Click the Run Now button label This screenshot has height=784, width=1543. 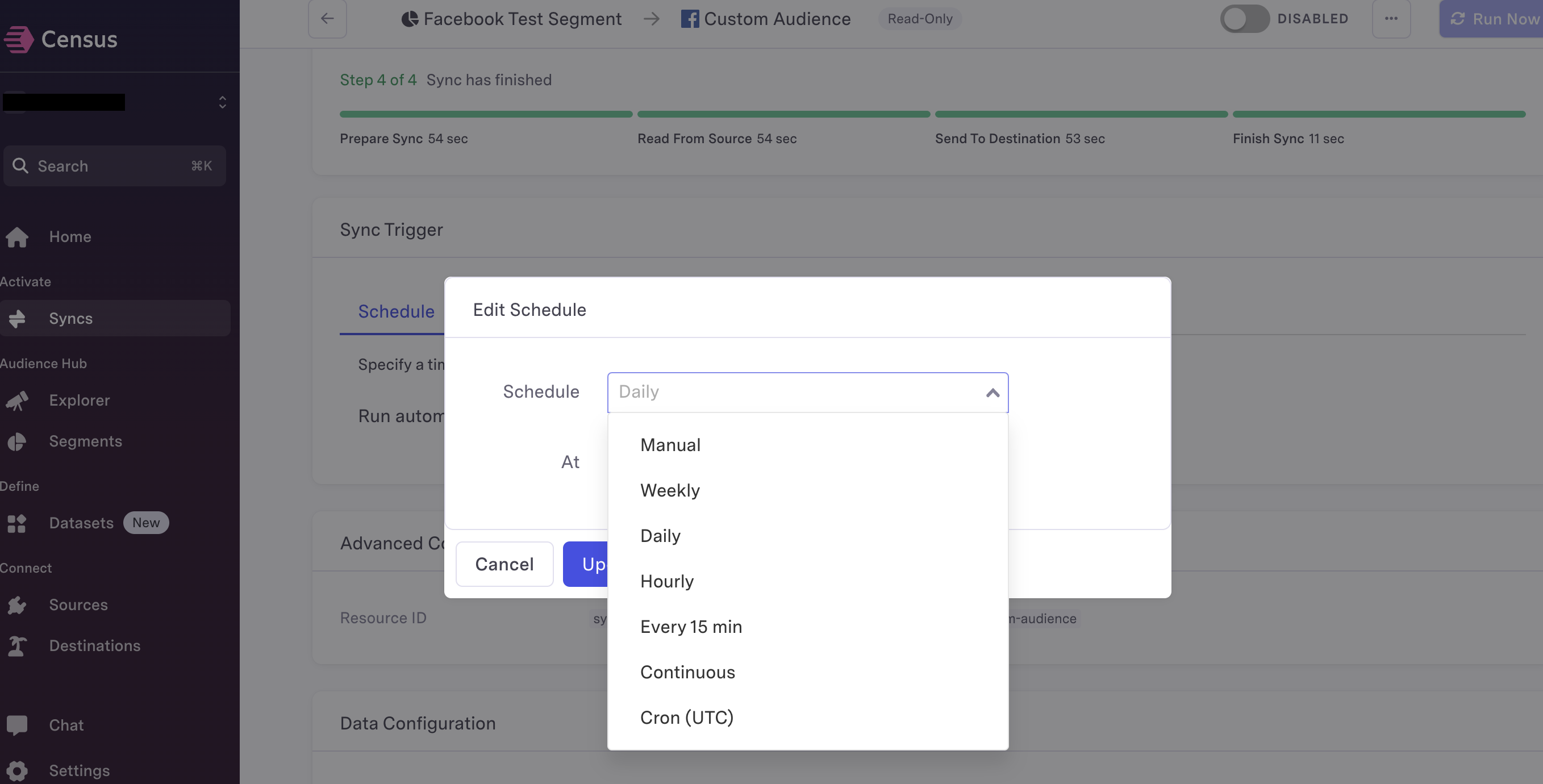[x=1506, y=19]
